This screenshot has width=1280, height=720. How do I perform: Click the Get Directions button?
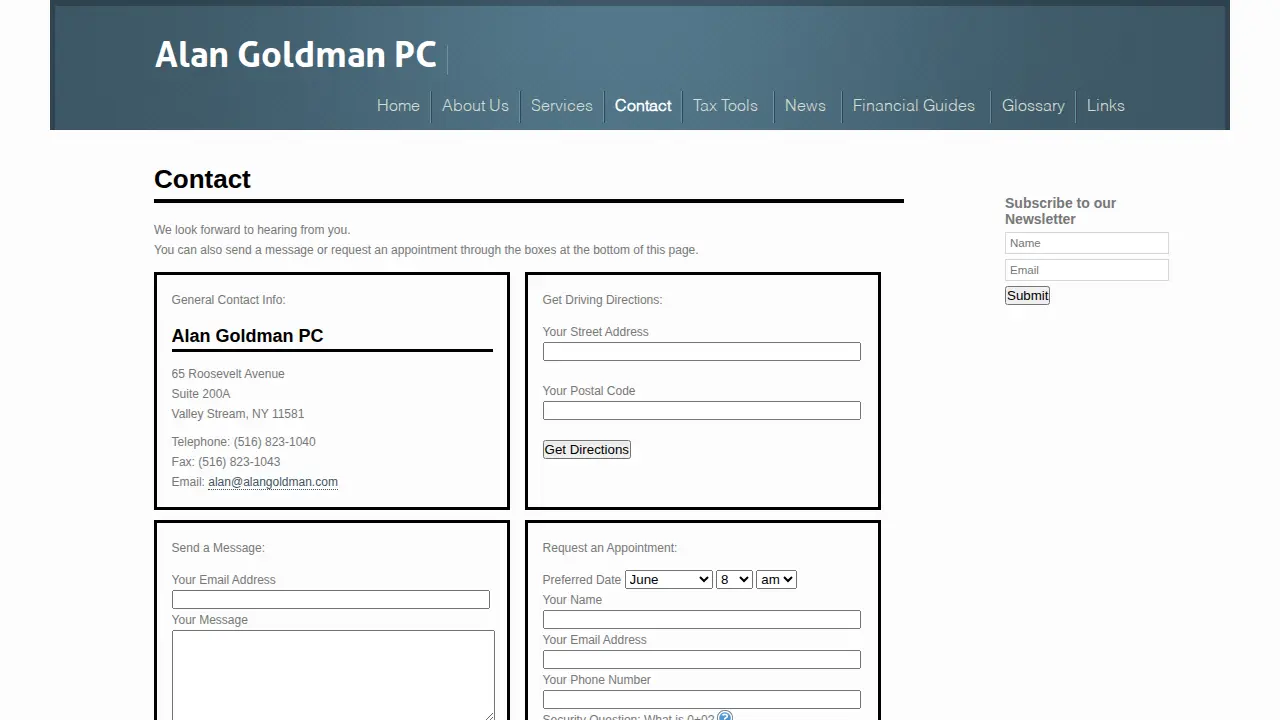click(x=587, y=450)
